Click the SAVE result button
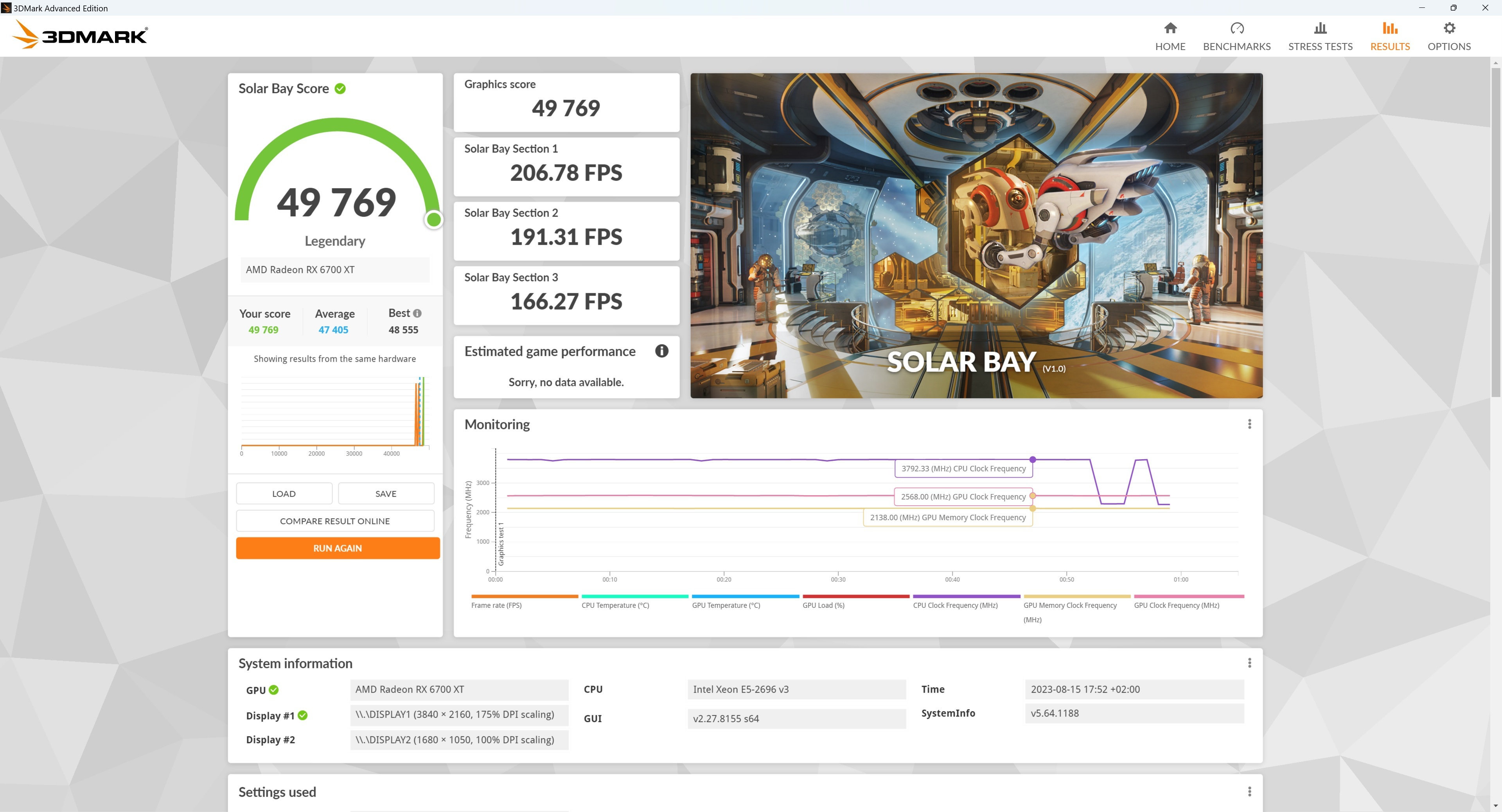1502x812 pixels. 385,494
